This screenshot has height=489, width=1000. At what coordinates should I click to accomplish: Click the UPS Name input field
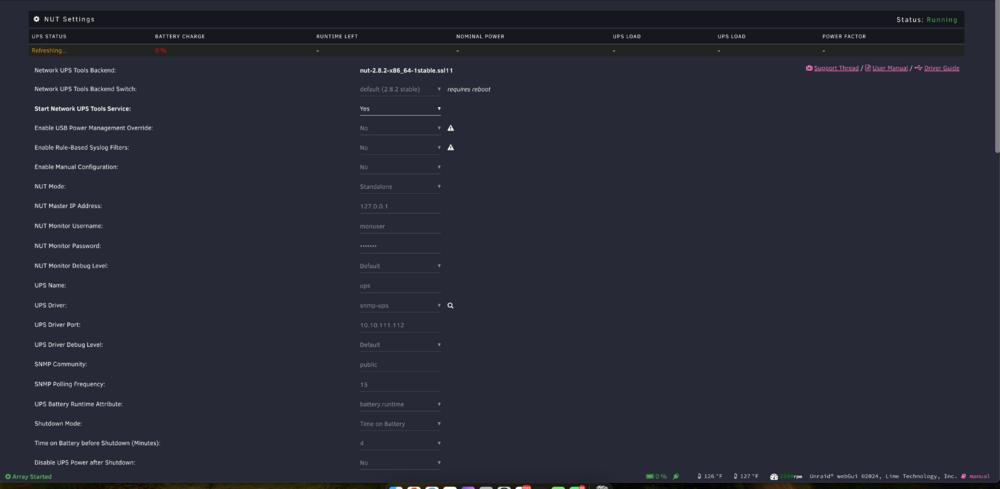pyautogui.click(x=400, y=286)
